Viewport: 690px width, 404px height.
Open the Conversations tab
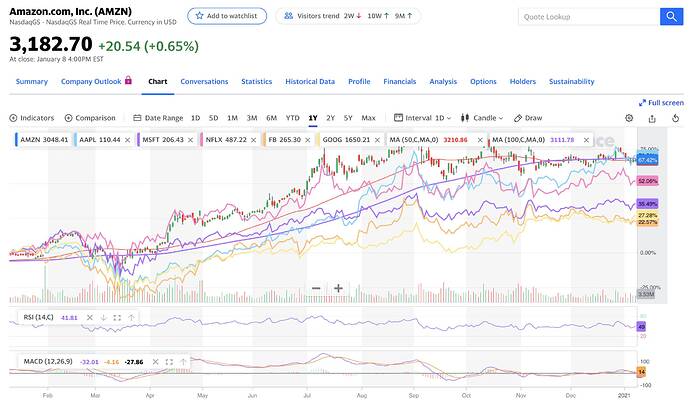[204, 81]
